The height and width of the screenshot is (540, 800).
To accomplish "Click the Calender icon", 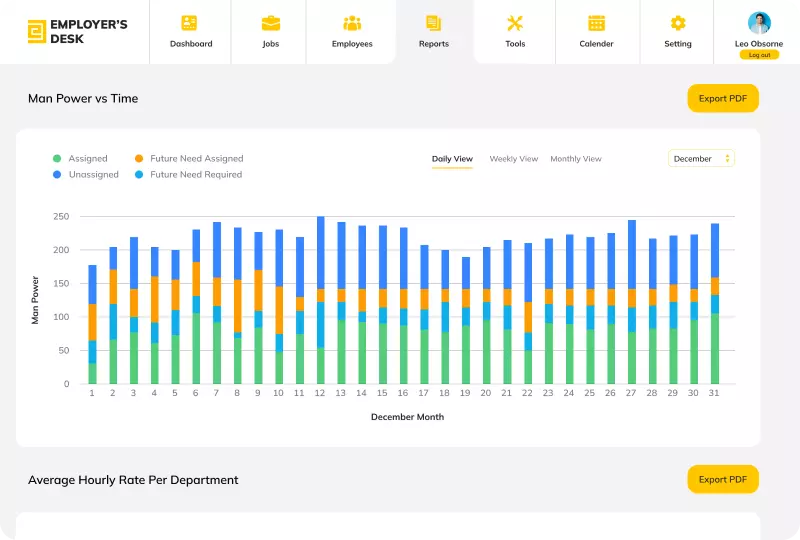I will (596, 23).
